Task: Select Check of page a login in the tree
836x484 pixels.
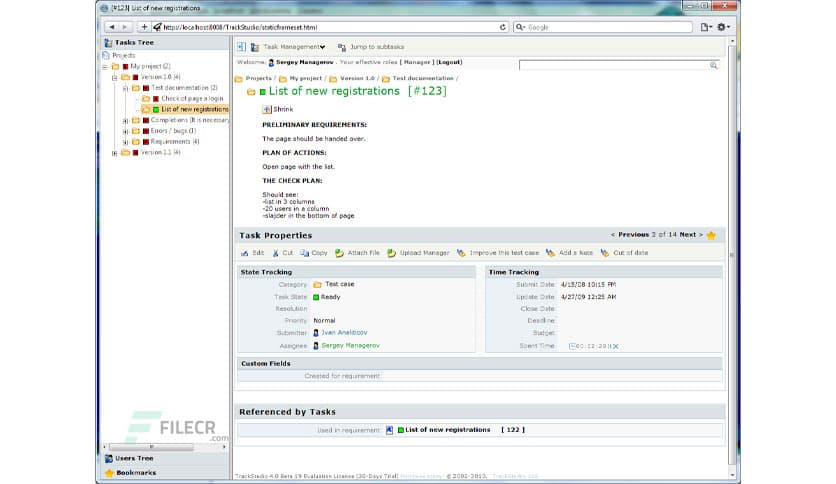Action: click(x=192, y=99)
